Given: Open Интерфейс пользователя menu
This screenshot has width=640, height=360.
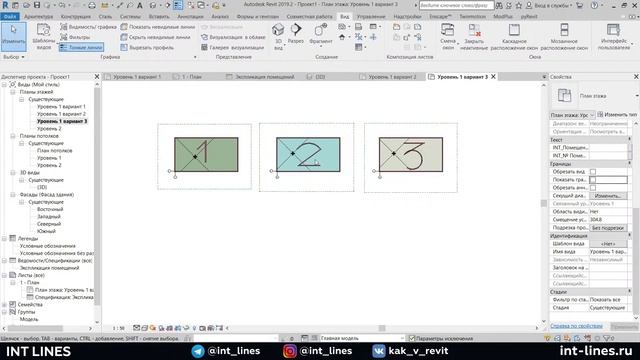Looking at the screenshot, I should coord(614,37).
